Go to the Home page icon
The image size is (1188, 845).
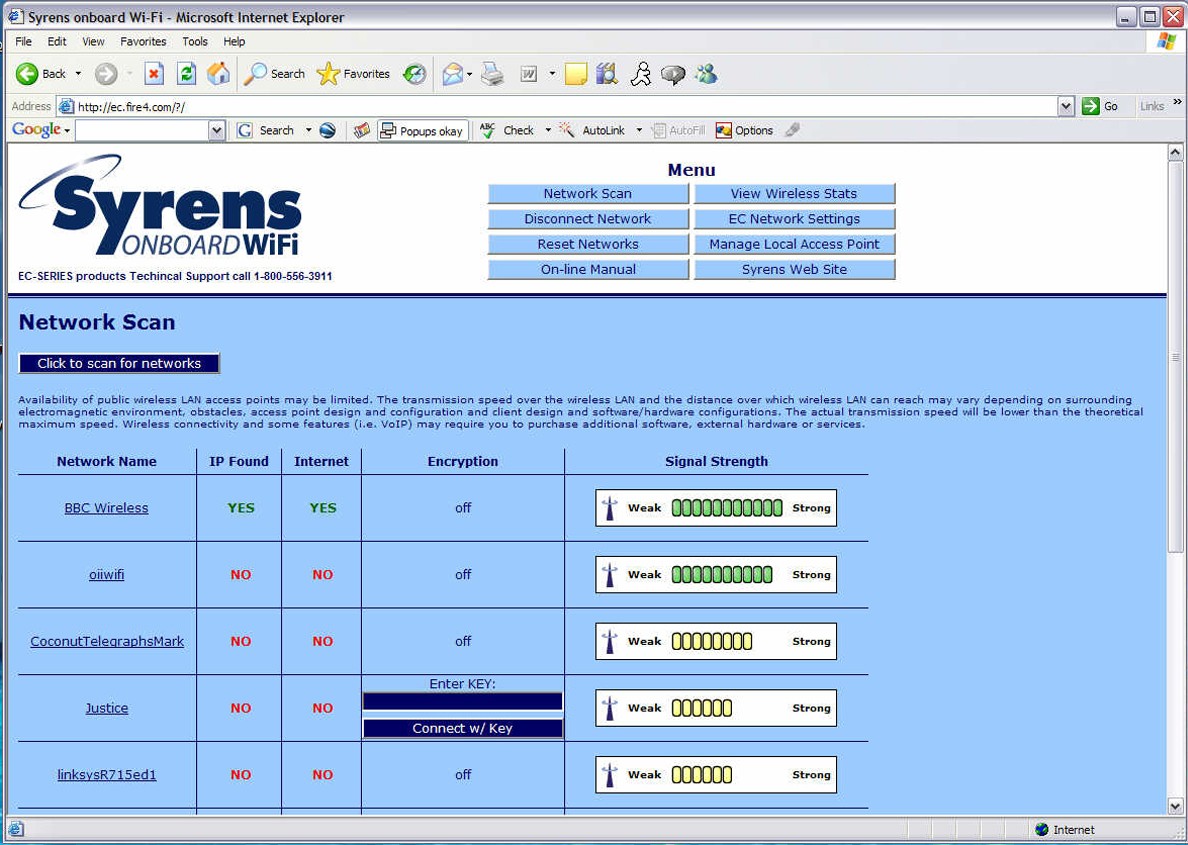tap(218, 74)
